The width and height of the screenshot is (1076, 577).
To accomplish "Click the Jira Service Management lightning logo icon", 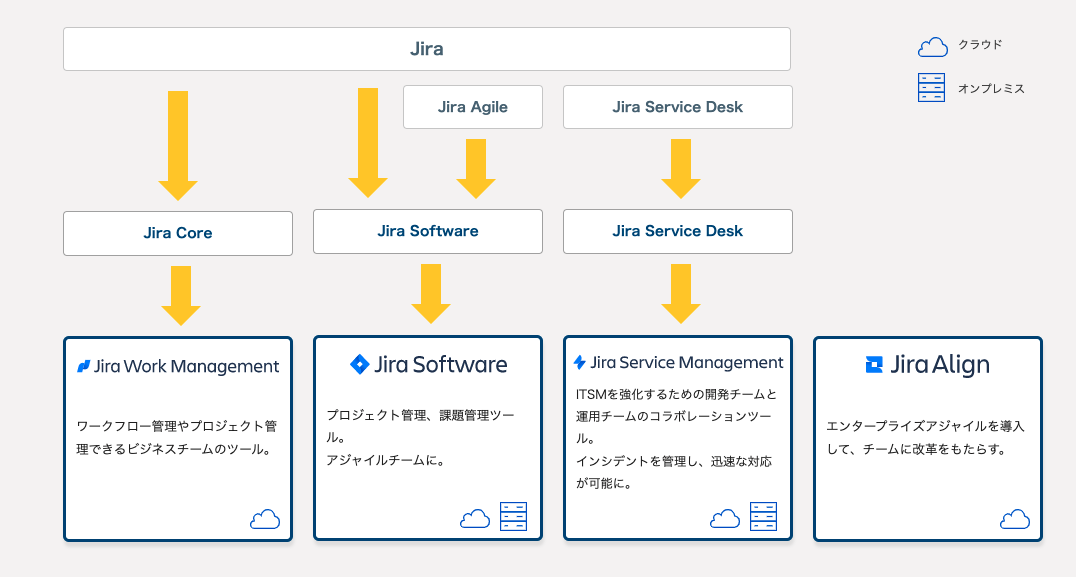I will (x=580, y=362).
